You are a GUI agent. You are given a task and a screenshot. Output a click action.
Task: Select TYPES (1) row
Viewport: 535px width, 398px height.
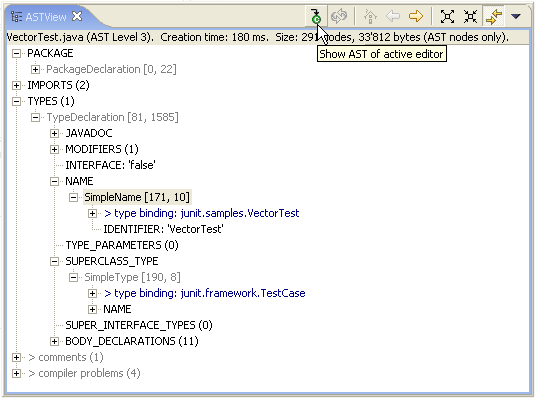click(x=51, y=101)
